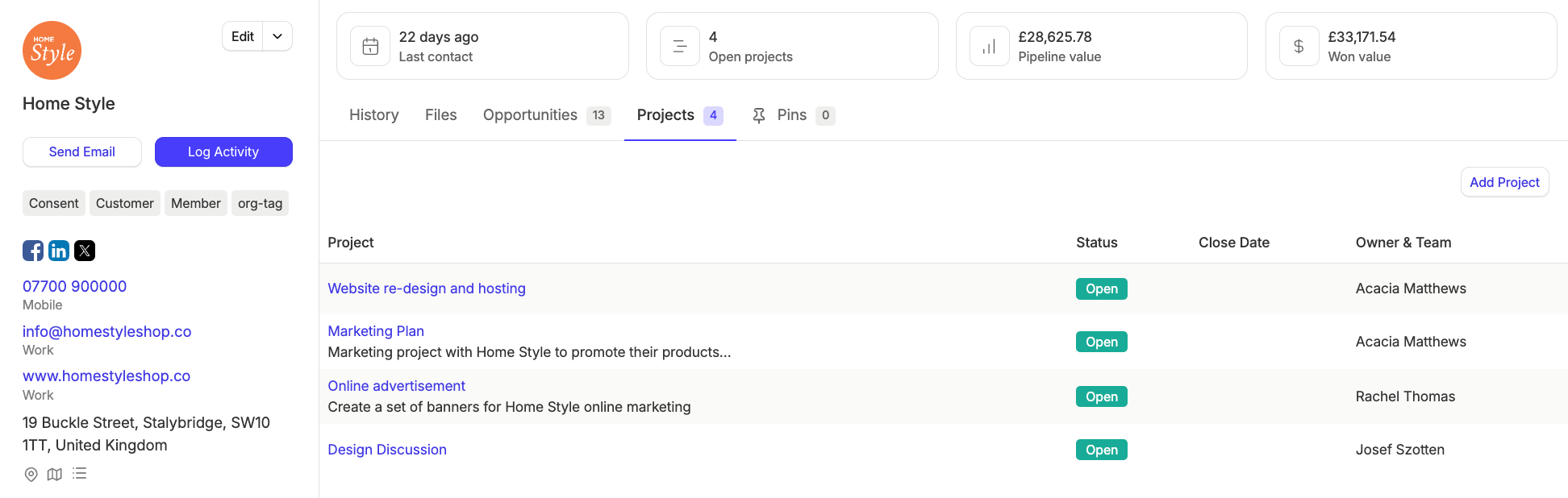
Task: Open the Home Style logo avatar
Action: click(52, 51)
